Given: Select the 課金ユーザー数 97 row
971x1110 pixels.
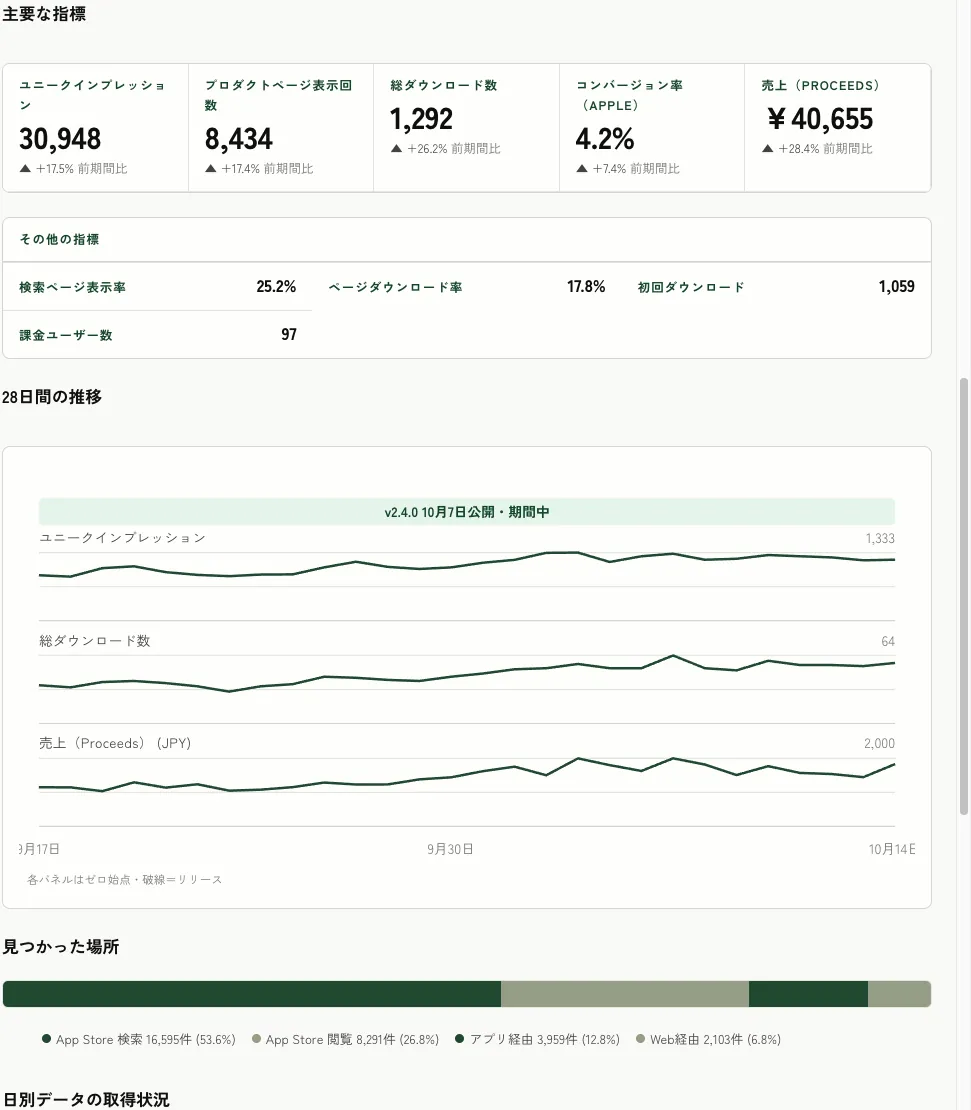Looking at the screenshot, I should pyautogui.click(x=157, y=335).
